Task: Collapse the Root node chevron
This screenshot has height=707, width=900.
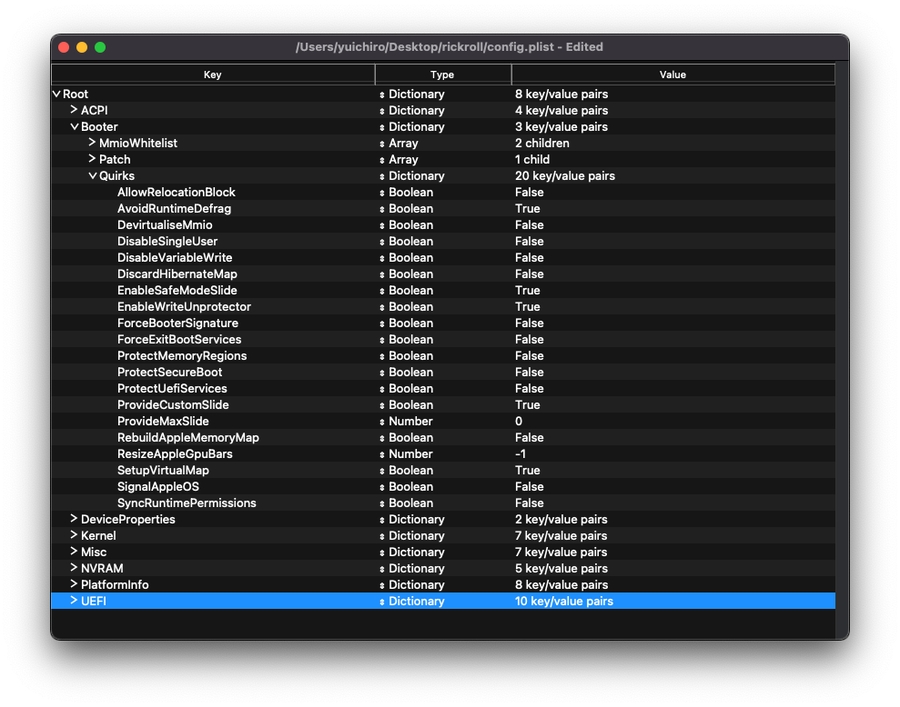Action: pos(57,94)
